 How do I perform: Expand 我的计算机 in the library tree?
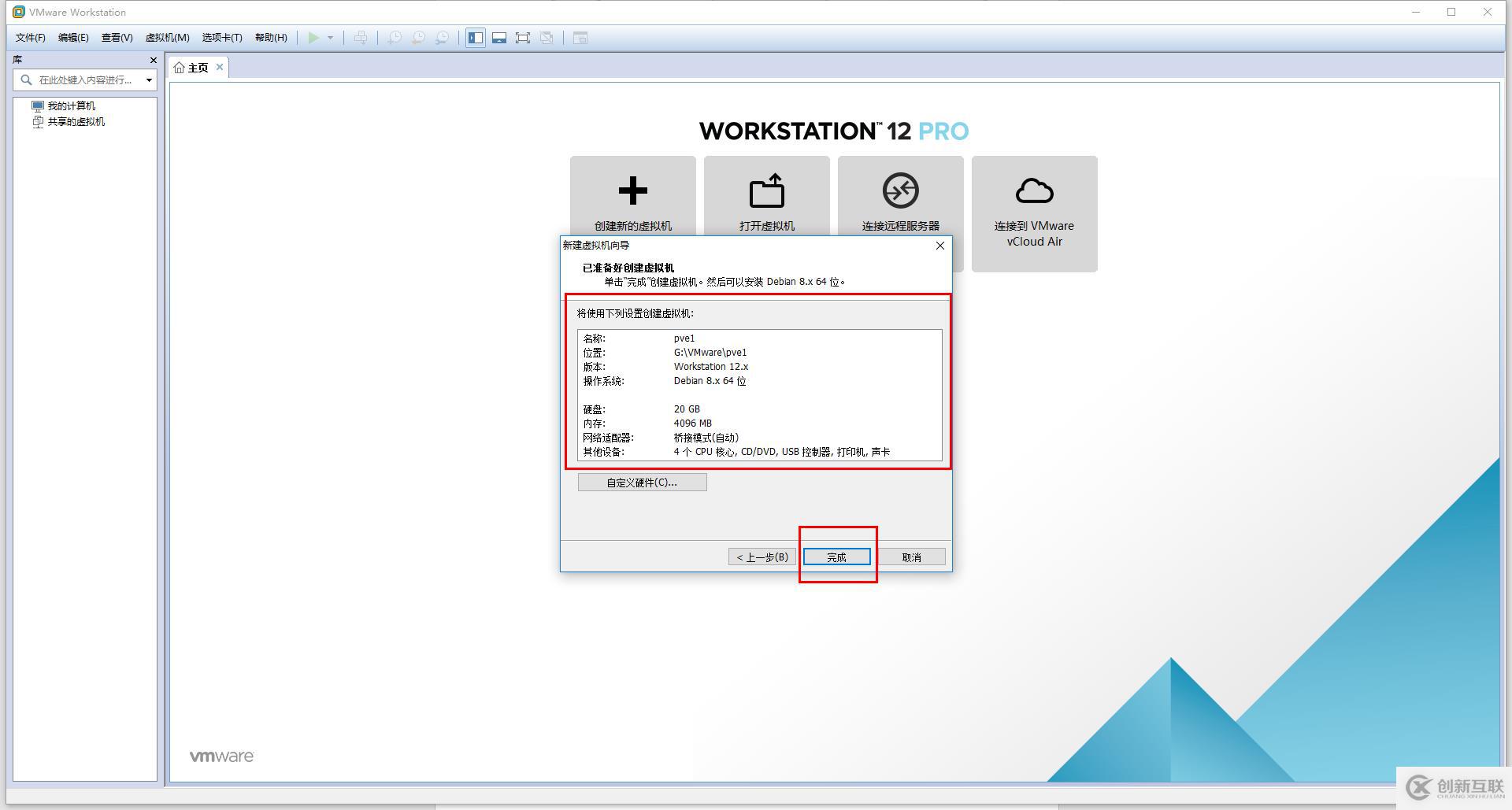pos(72,105)
